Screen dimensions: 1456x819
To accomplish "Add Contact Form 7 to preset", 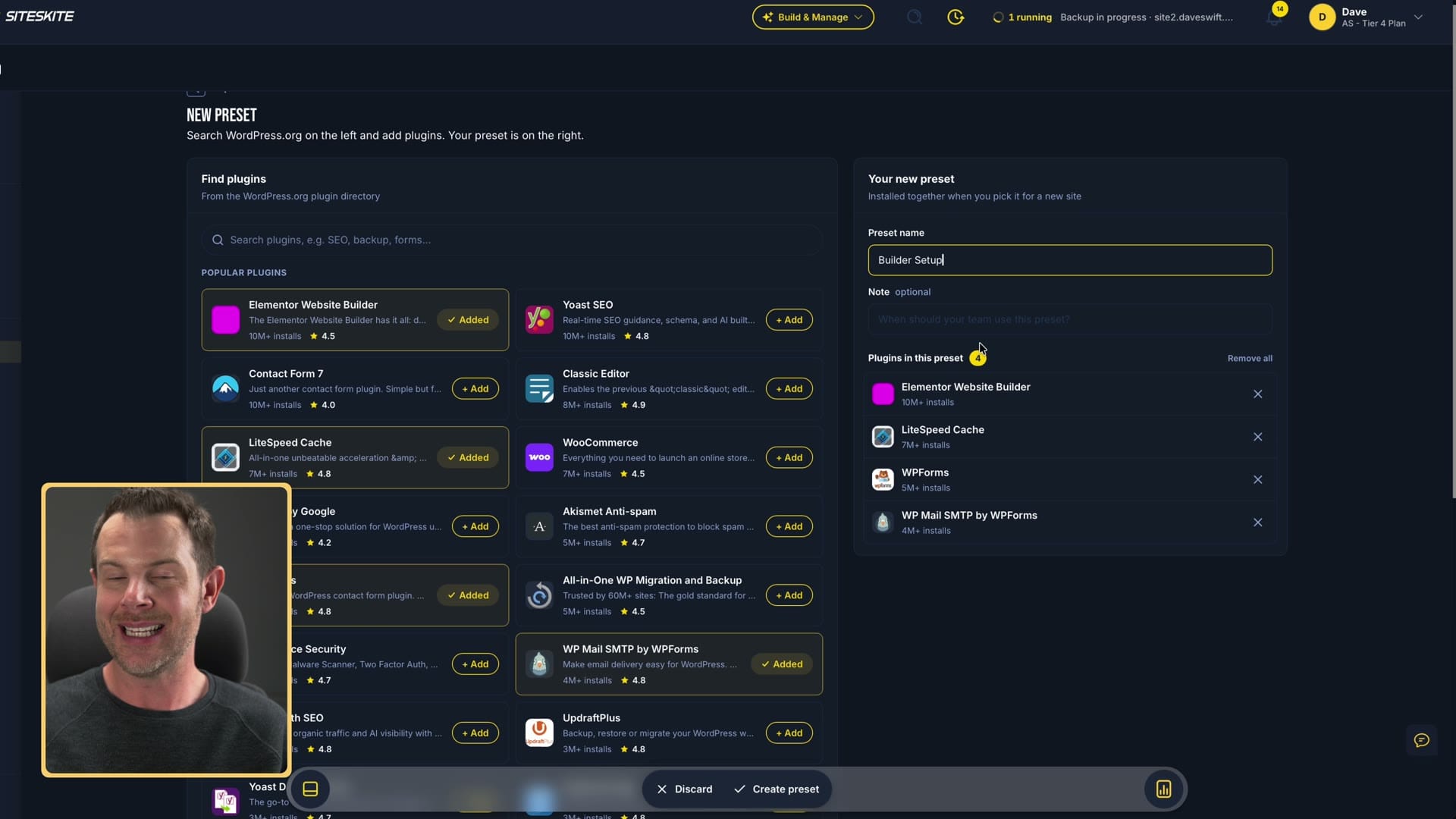I will 475,388.
